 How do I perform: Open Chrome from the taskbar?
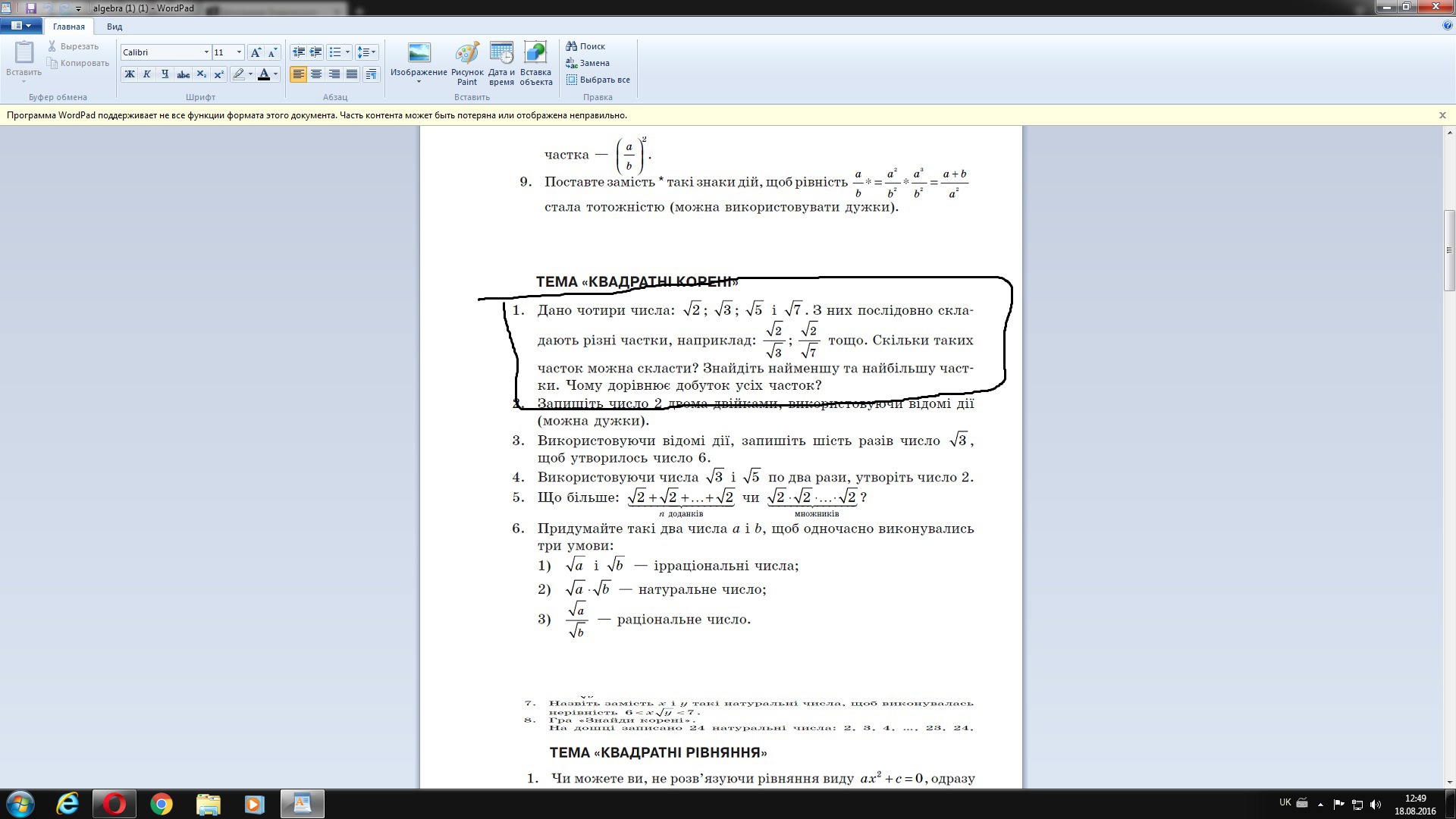[161, 804]
